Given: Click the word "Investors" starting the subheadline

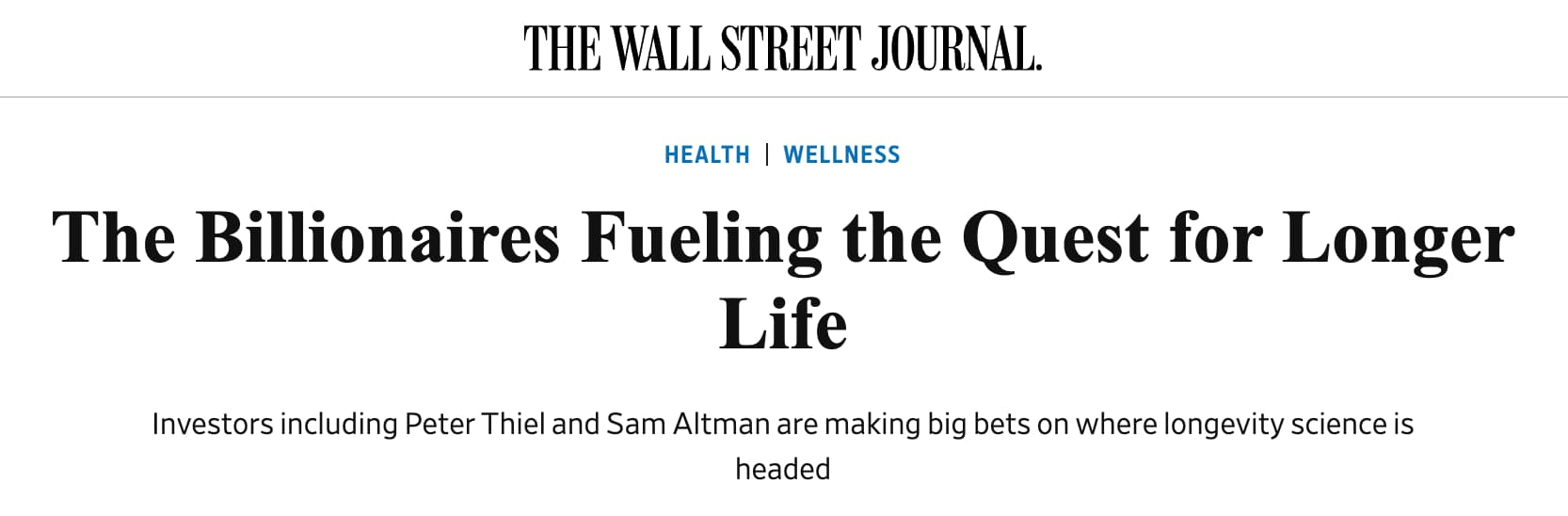Looking at the screenshot, I should coord(209,424).
